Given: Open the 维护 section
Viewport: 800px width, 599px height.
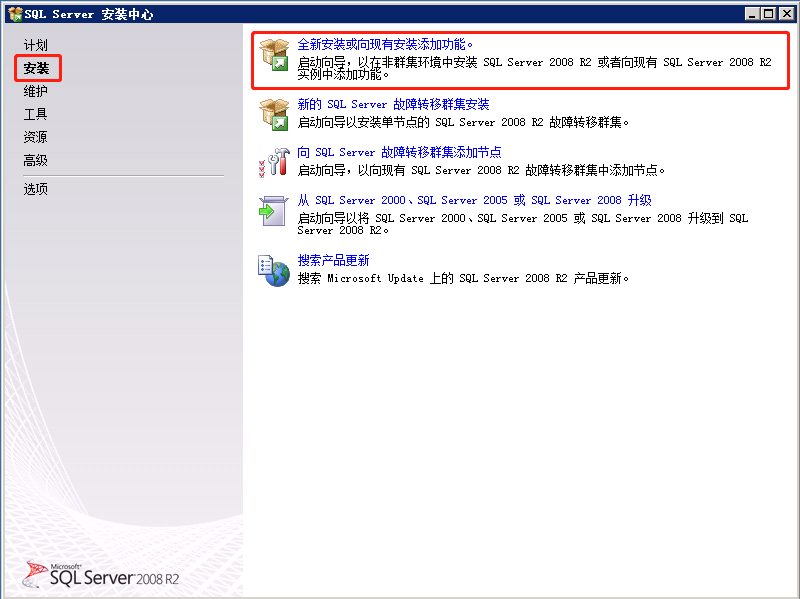Looking at the screenshot, I should coord(34,90).
